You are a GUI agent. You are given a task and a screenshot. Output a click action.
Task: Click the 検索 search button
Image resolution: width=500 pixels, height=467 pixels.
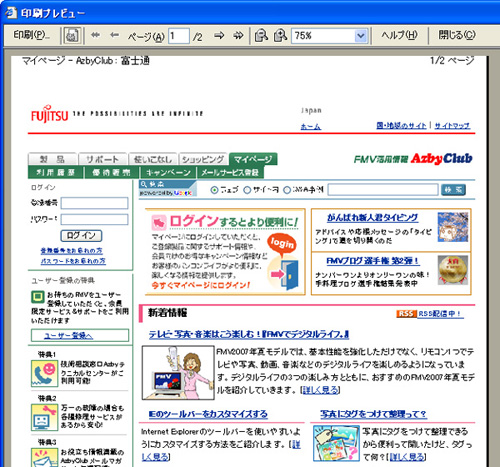pyautogui.click(x=453, y=190)
